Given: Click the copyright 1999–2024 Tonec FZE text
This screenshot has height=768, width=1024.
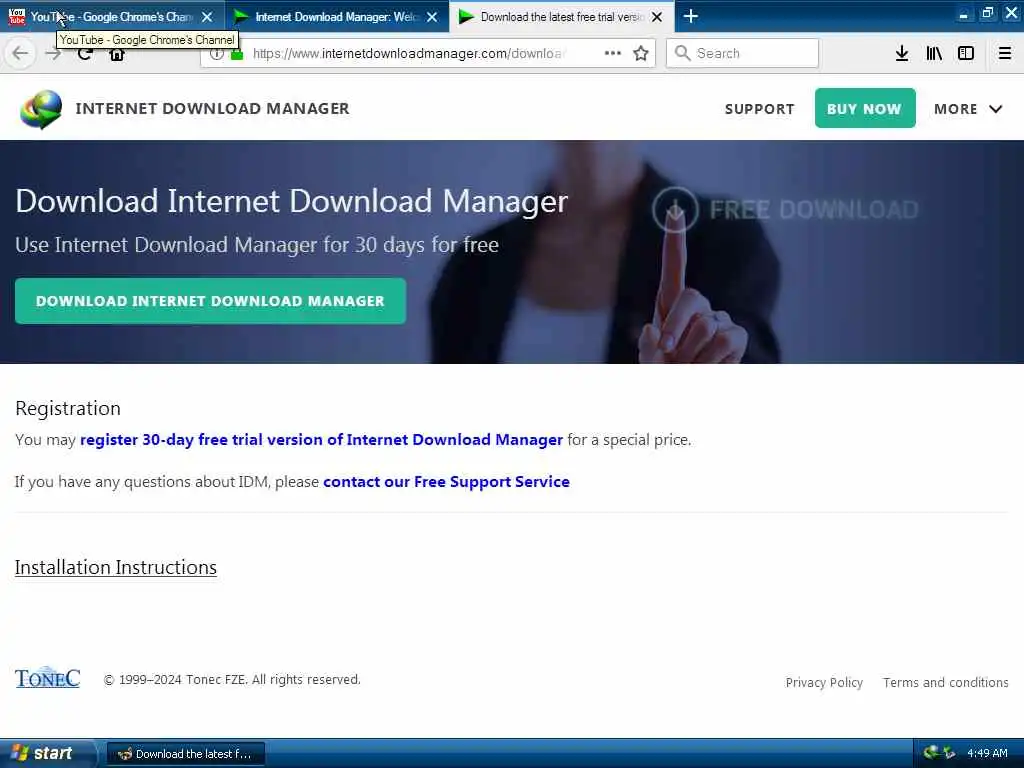Looking at the screenshot, I should 232,680.
